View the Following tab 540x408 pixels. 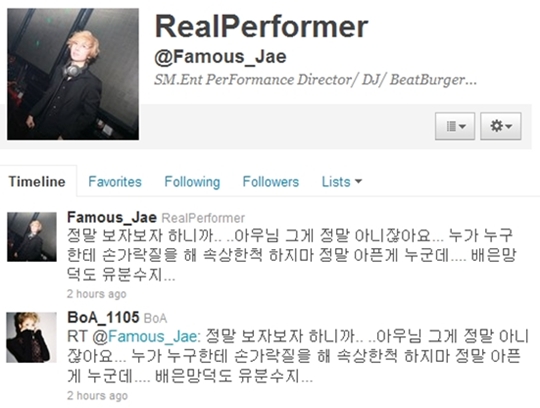point(192,182)
